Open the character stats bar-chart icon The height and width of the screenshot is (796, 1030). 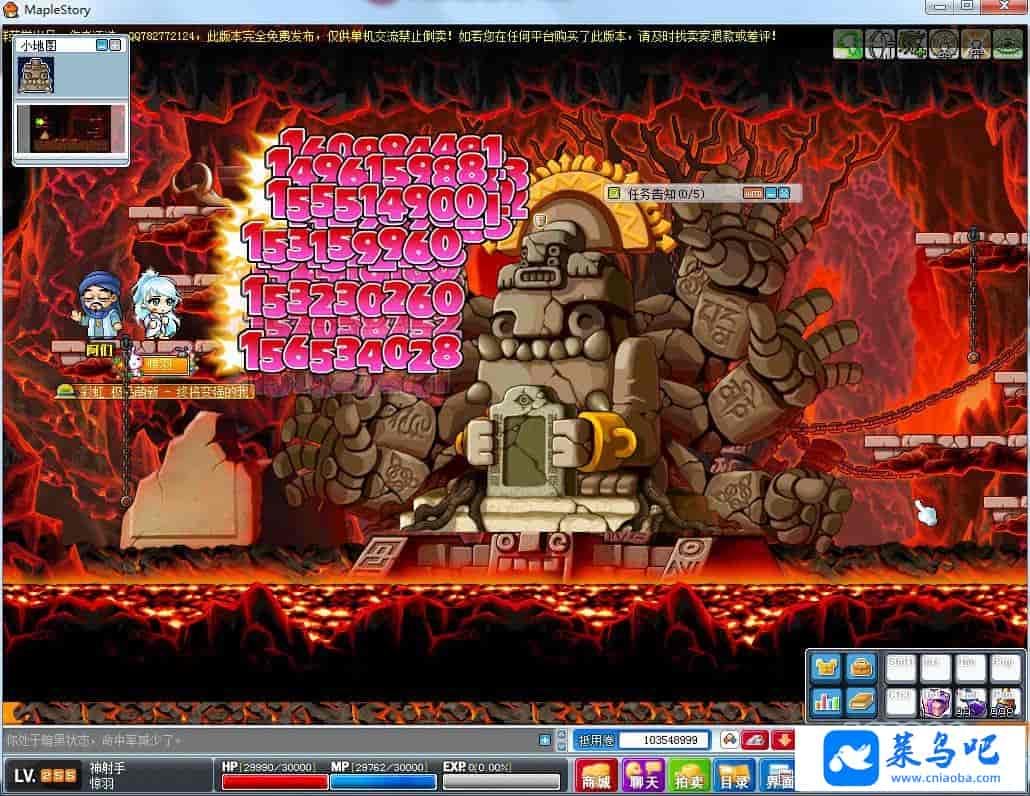(826, 701)
